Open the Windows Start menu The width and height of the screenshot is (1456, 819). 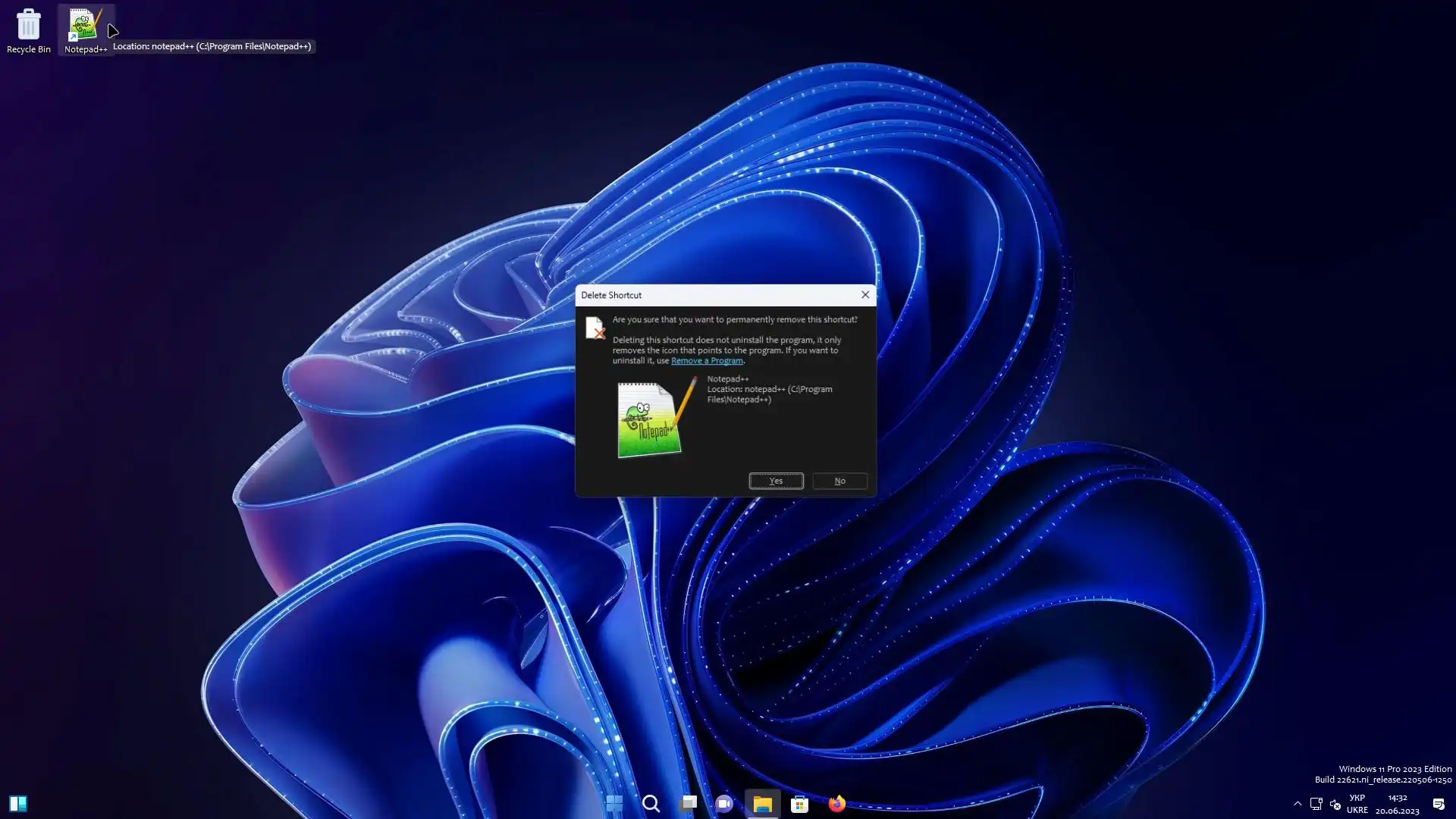[614, 804]
